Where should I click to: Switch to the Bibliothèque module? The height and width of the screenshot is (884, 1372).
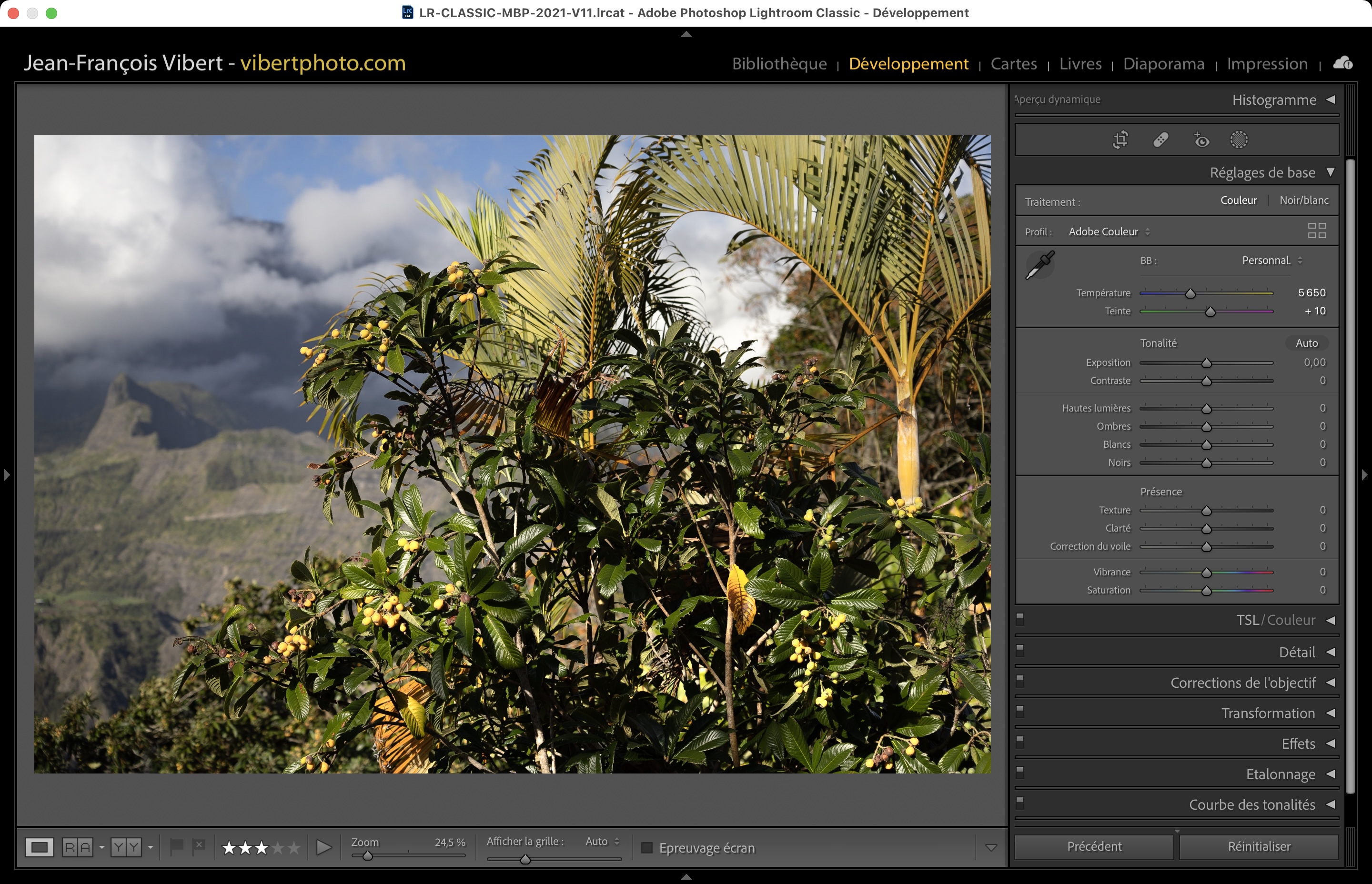(779, 63)
